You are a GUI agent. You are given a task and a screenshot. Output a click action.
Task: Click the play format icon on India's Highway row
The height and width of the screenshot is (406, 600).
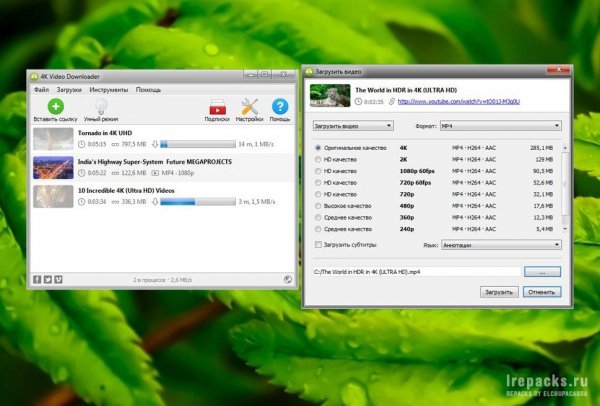(x=155, y=173)
